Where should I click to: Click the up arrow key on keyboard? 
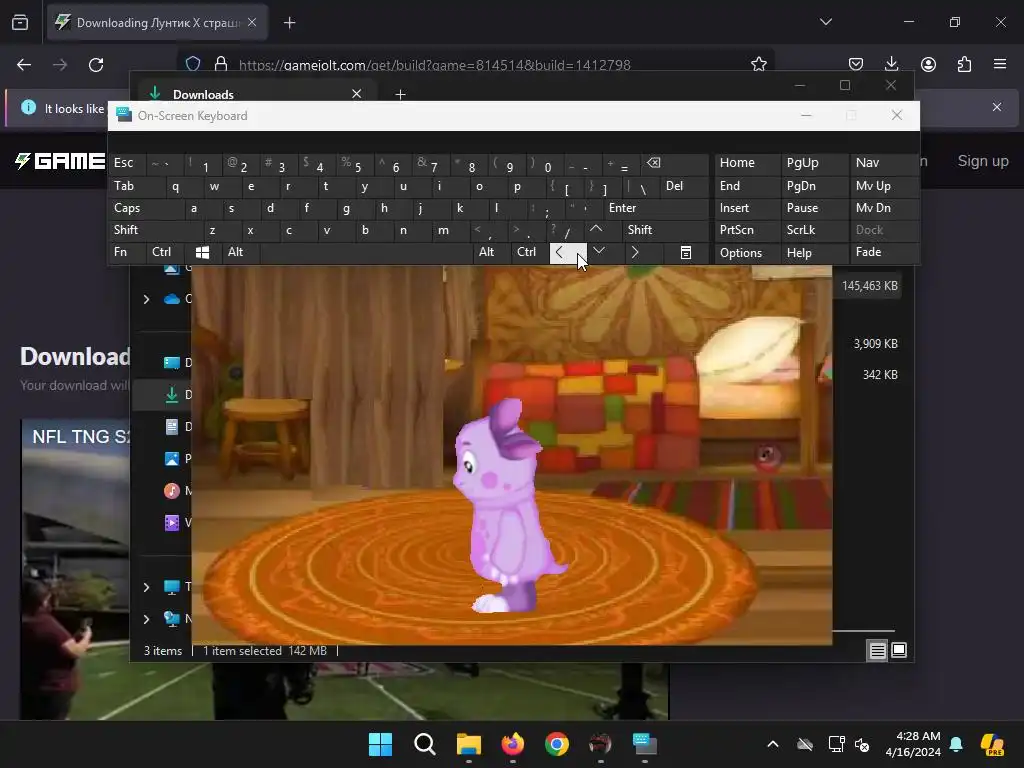603,230
